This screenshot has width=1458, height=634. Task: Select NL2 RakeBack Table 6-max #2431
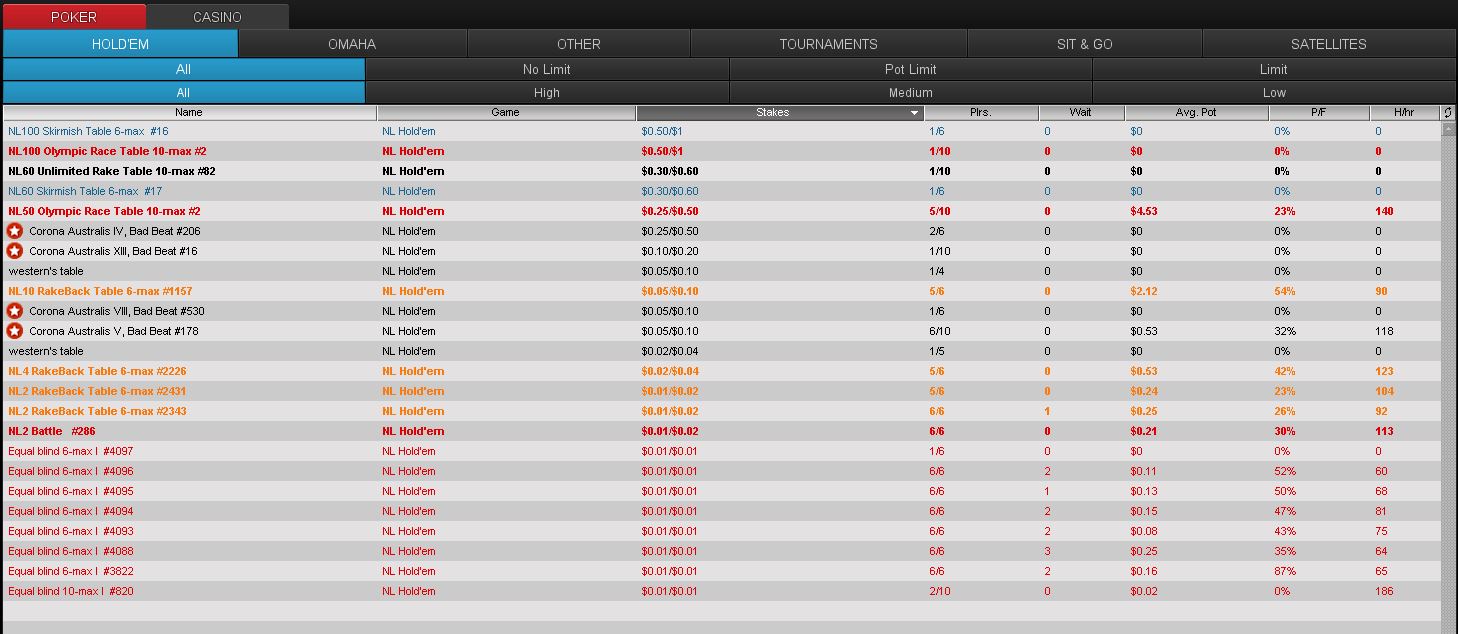click(721, 391)
